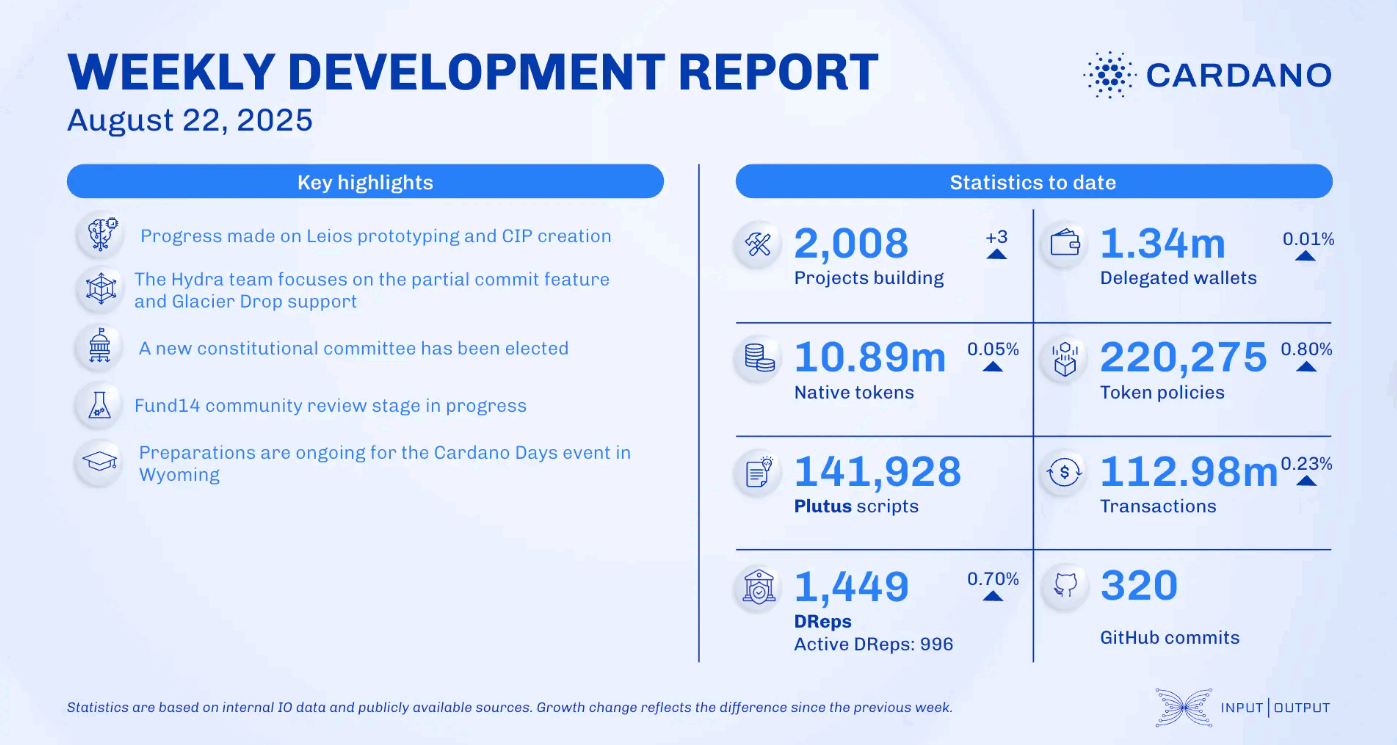Click the 320 commits value

click(x=1139, y=586)
